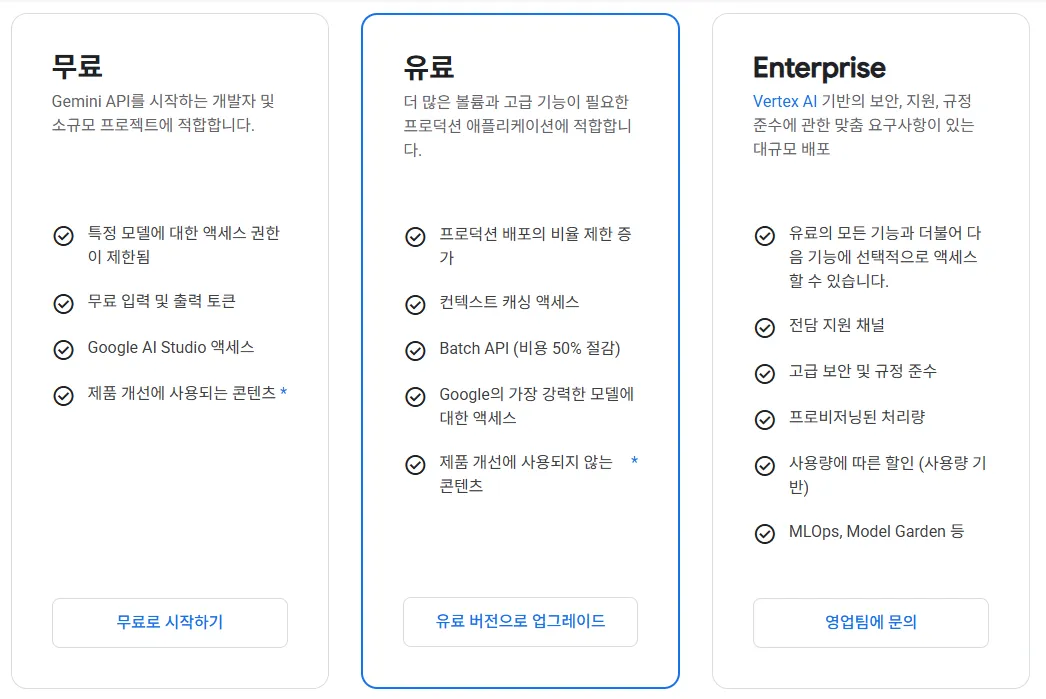This screenshot has height=699, width=1046.
Task: Click the checkmark beside "프로비저닝된 처리량"
Action: (x=762, y=417)
